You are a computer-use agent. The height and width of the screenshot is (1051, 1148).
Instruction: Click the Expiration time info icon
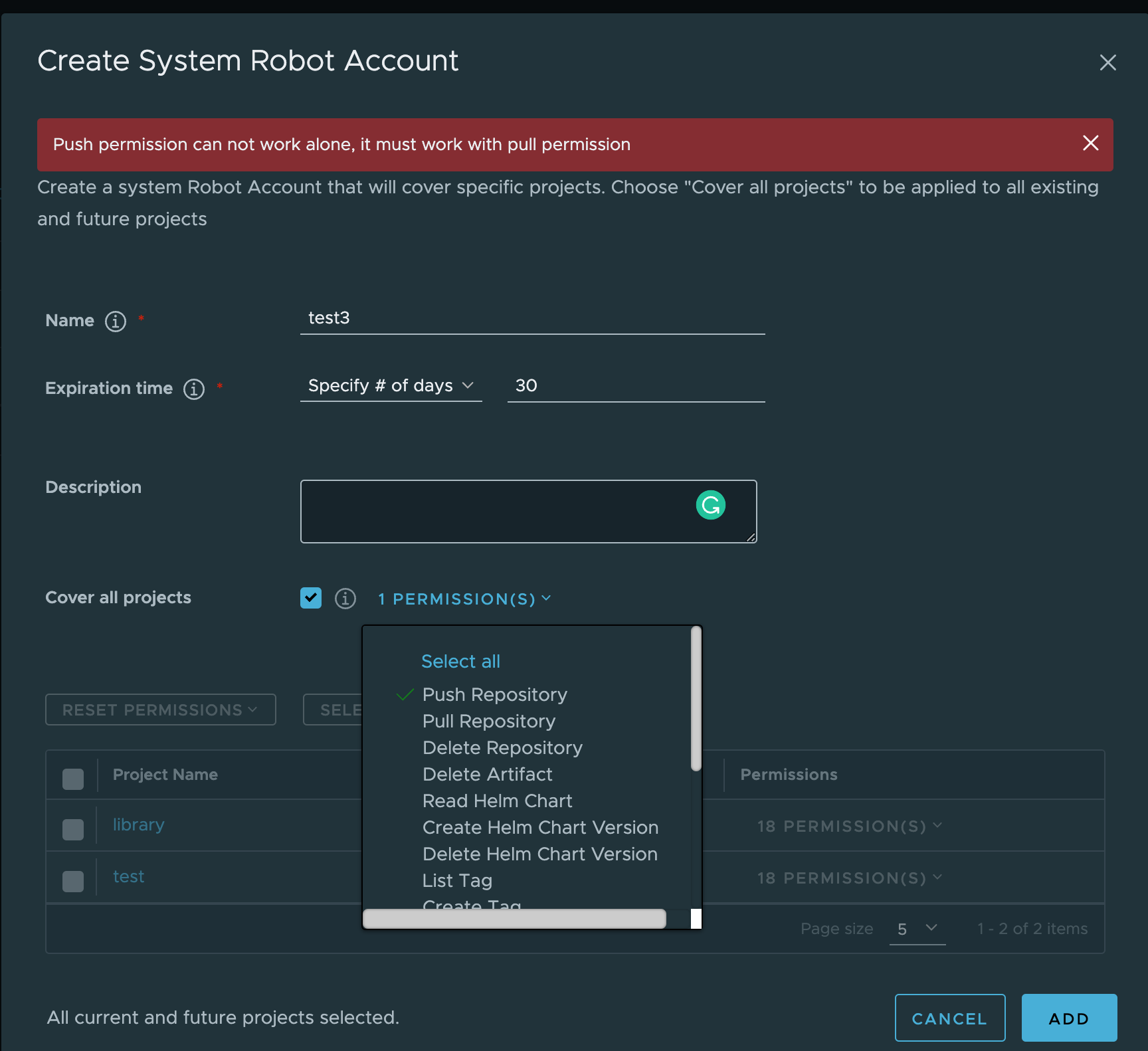[x=194, y=389]
